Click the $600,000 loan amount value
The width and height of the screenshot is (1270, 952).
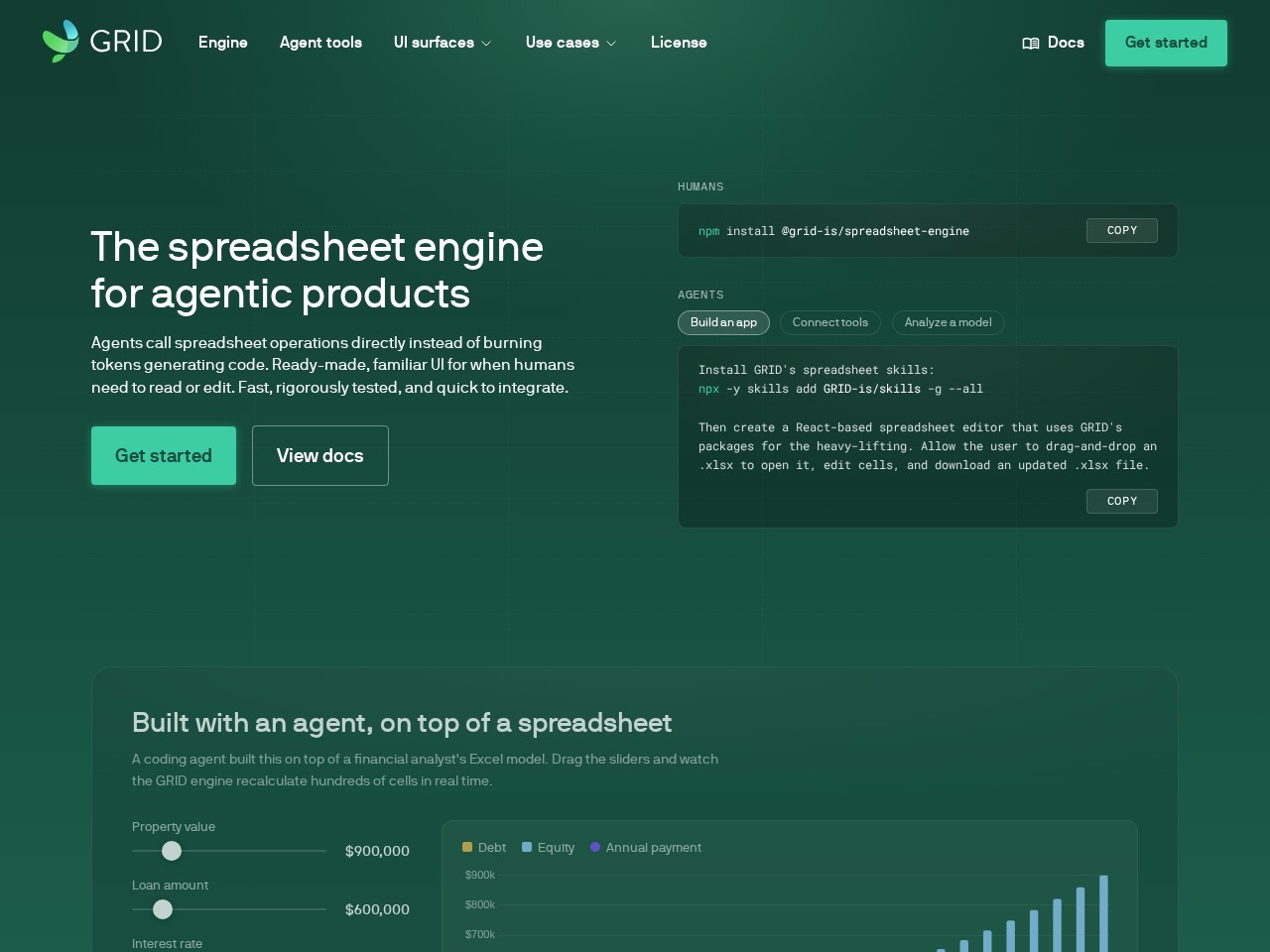pos(377,909)
